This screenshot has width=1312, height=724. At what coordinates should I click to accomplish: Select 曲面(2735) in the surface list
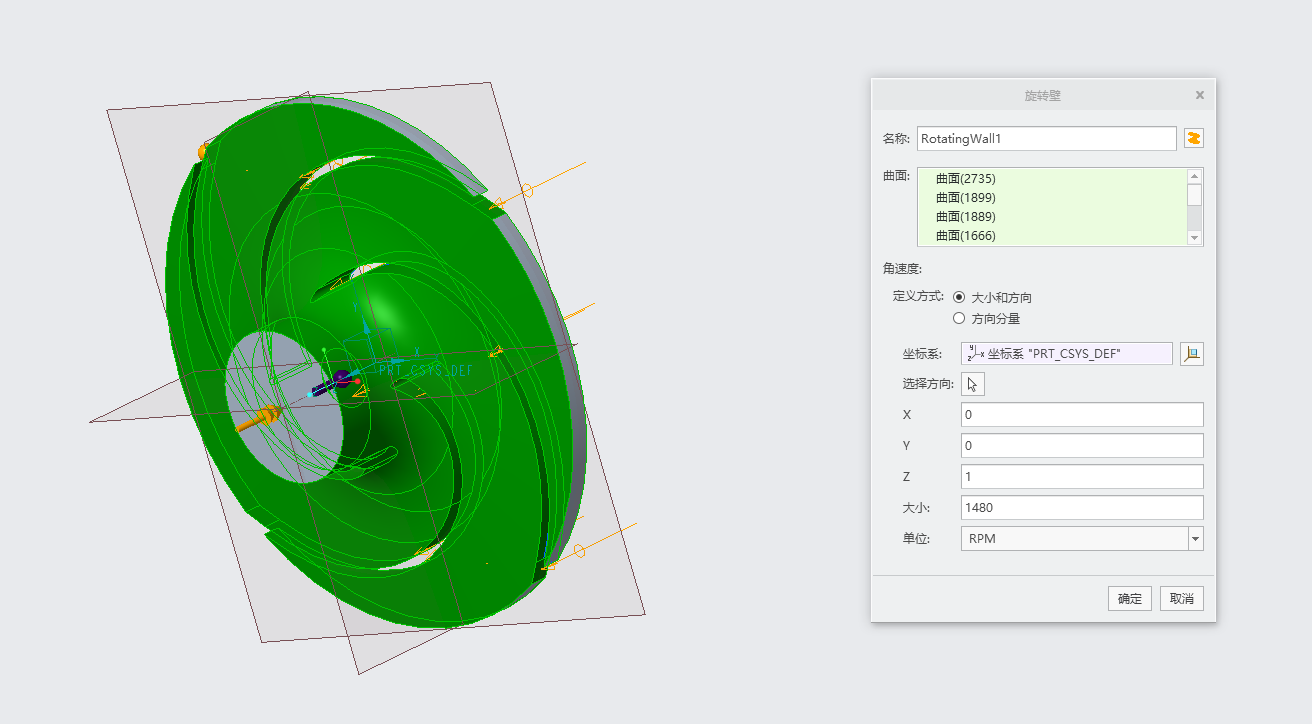[x=965, y=178]
